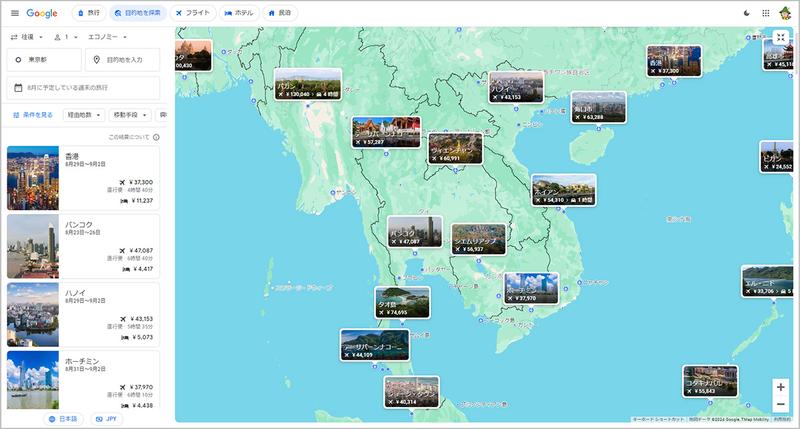The image size is (800, 429).
Task: Open the エコノミー class dropdown
Action: pyautogui.click(x=108, y=37)
